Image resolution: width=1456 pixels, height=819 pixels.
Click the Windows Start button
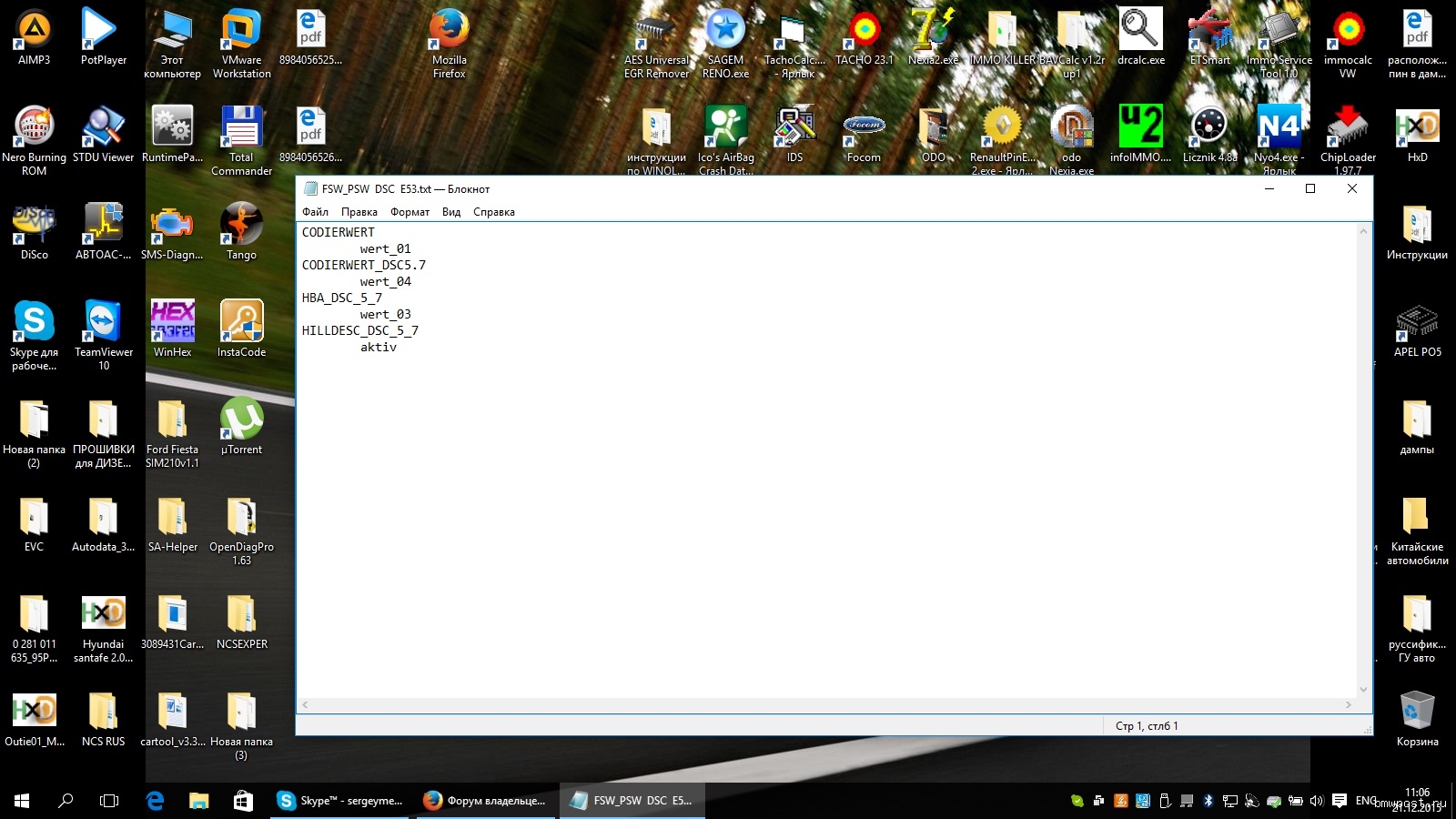click(22, 801)
